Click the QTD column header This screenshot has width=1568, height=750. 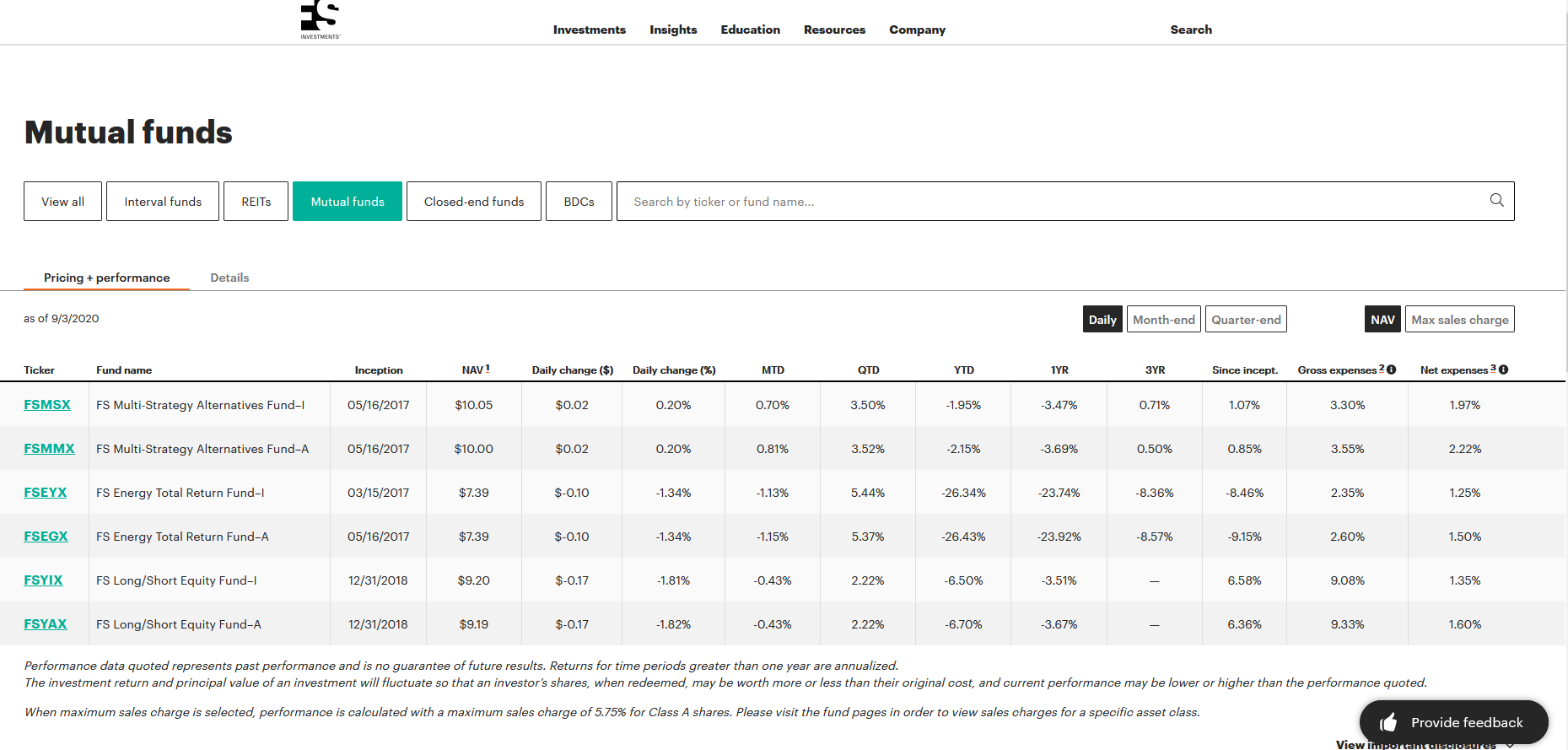(869, 370)
